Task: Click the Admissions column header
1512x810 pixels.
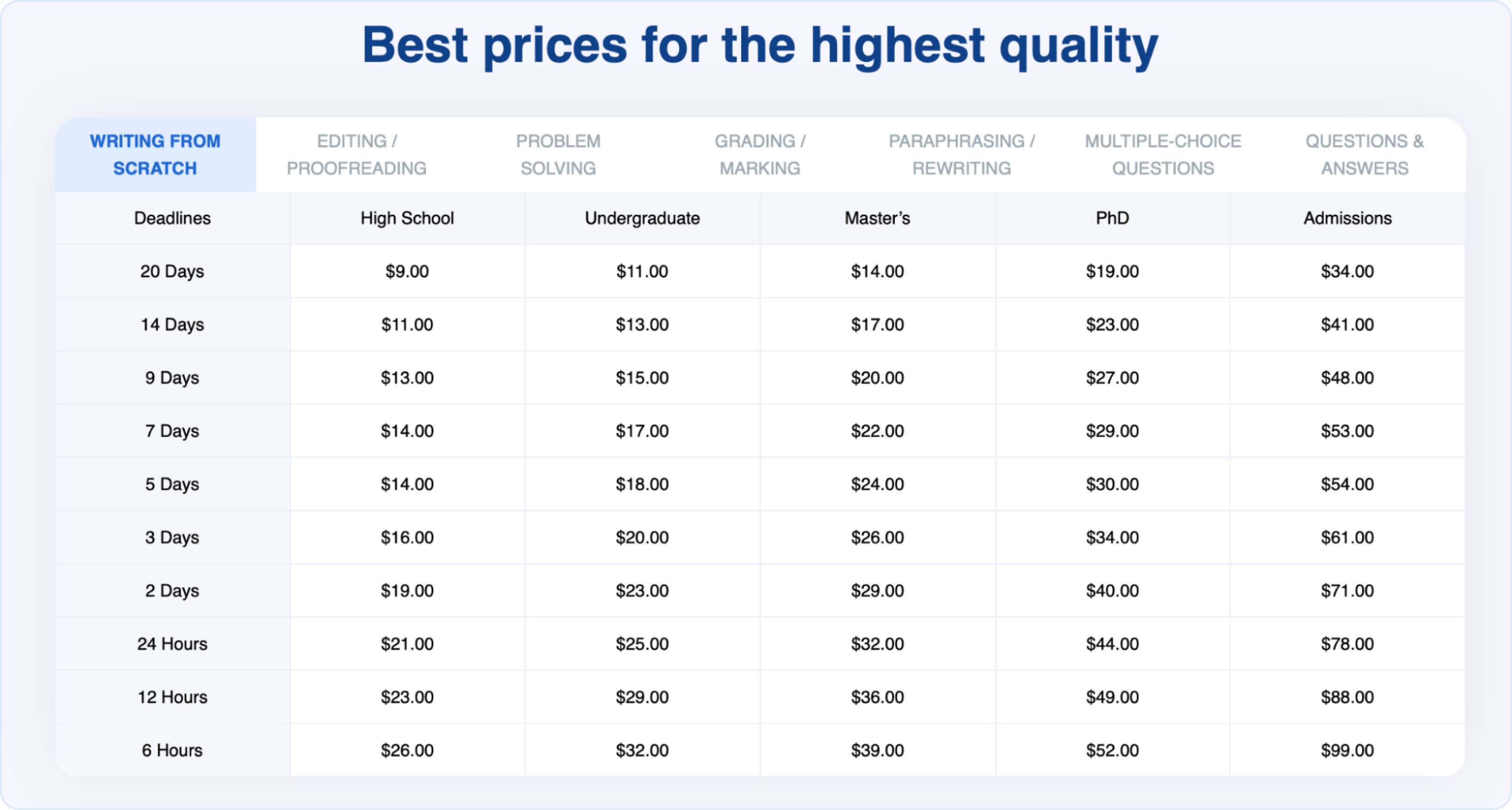Action: (1347, 217)
